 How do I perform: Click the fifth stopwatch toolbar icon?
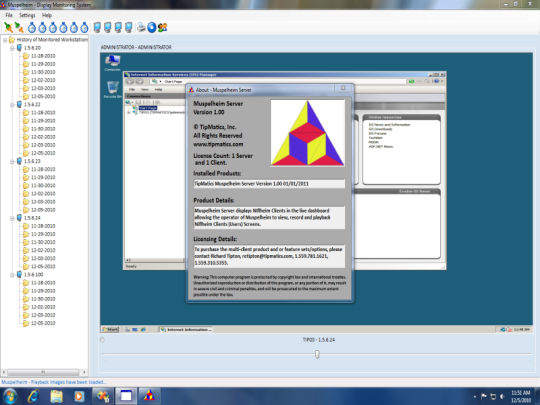click(x=74, y=27)
